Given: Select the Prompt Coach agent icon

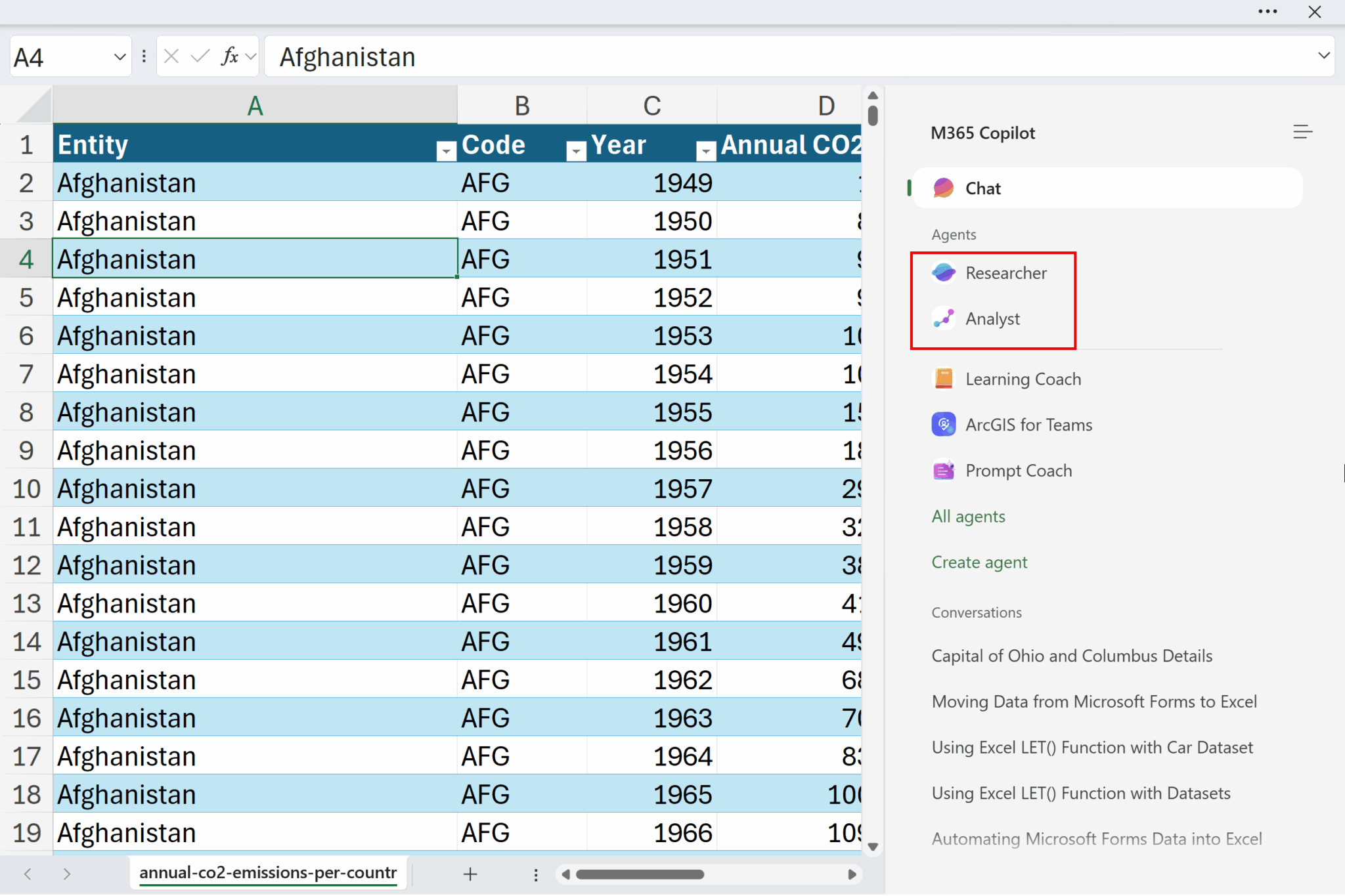Looking at the screenshot, I should (x=944, y=471).
